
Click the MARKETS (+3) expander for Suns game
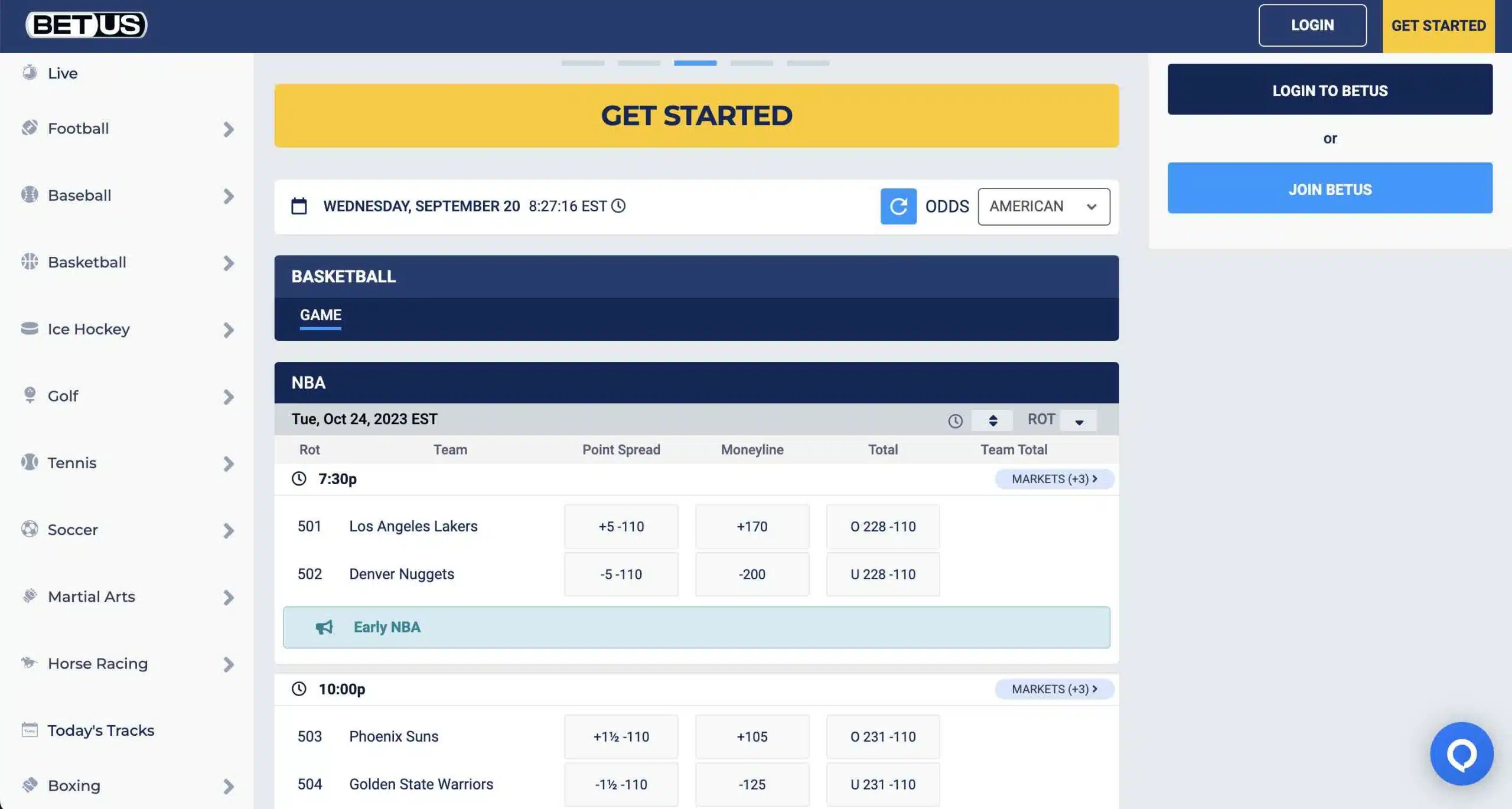click(1054, 688)
